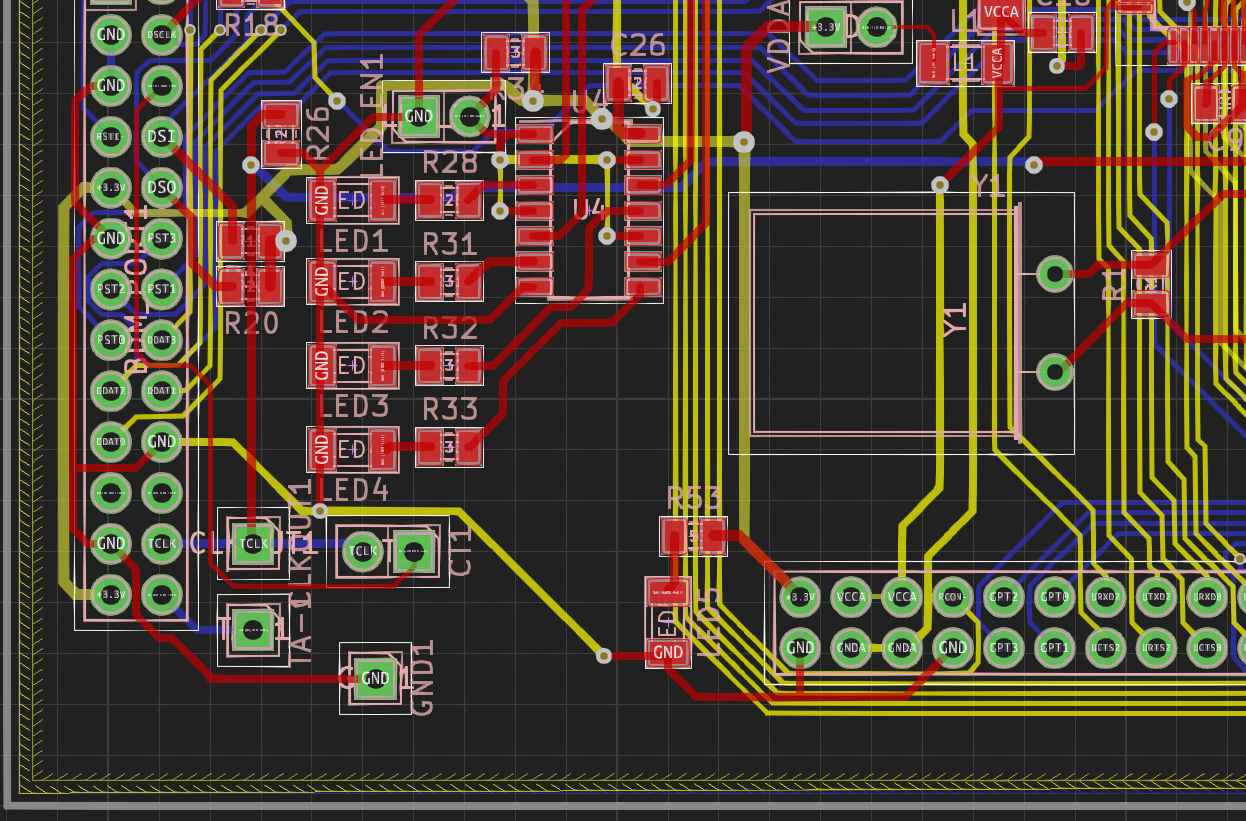The height and width of the screenshot is (821, 1246).
Task: Click the DDAT3 header pad
Action: coord(161,340)
